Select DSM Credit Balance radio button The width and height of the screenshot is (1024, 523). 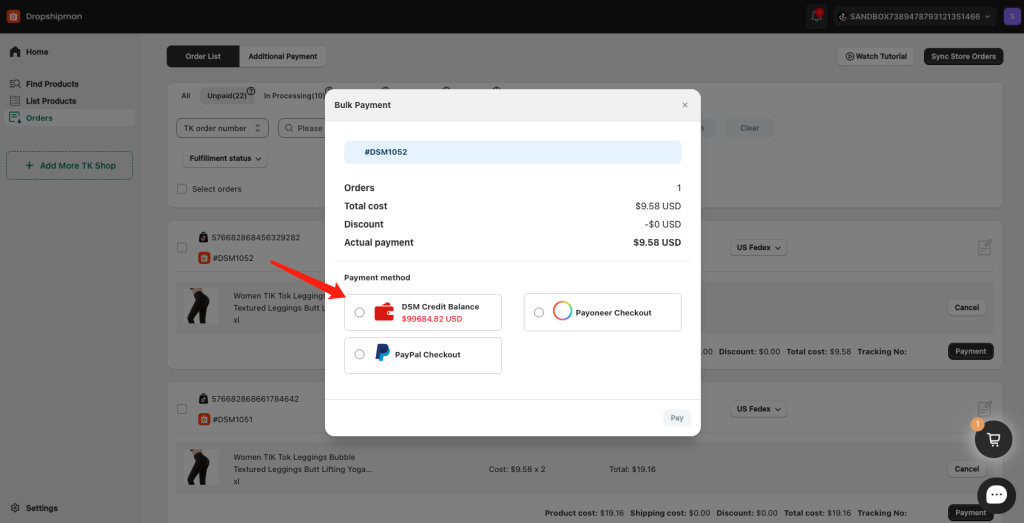[x=359, y=313]
